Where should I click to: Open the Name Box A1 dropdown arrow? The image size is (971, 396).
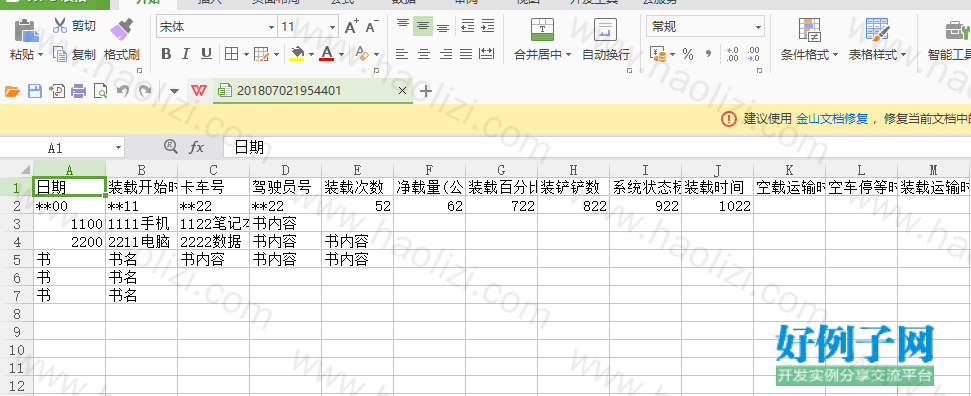pyautogui.click(x=118, y=148)
